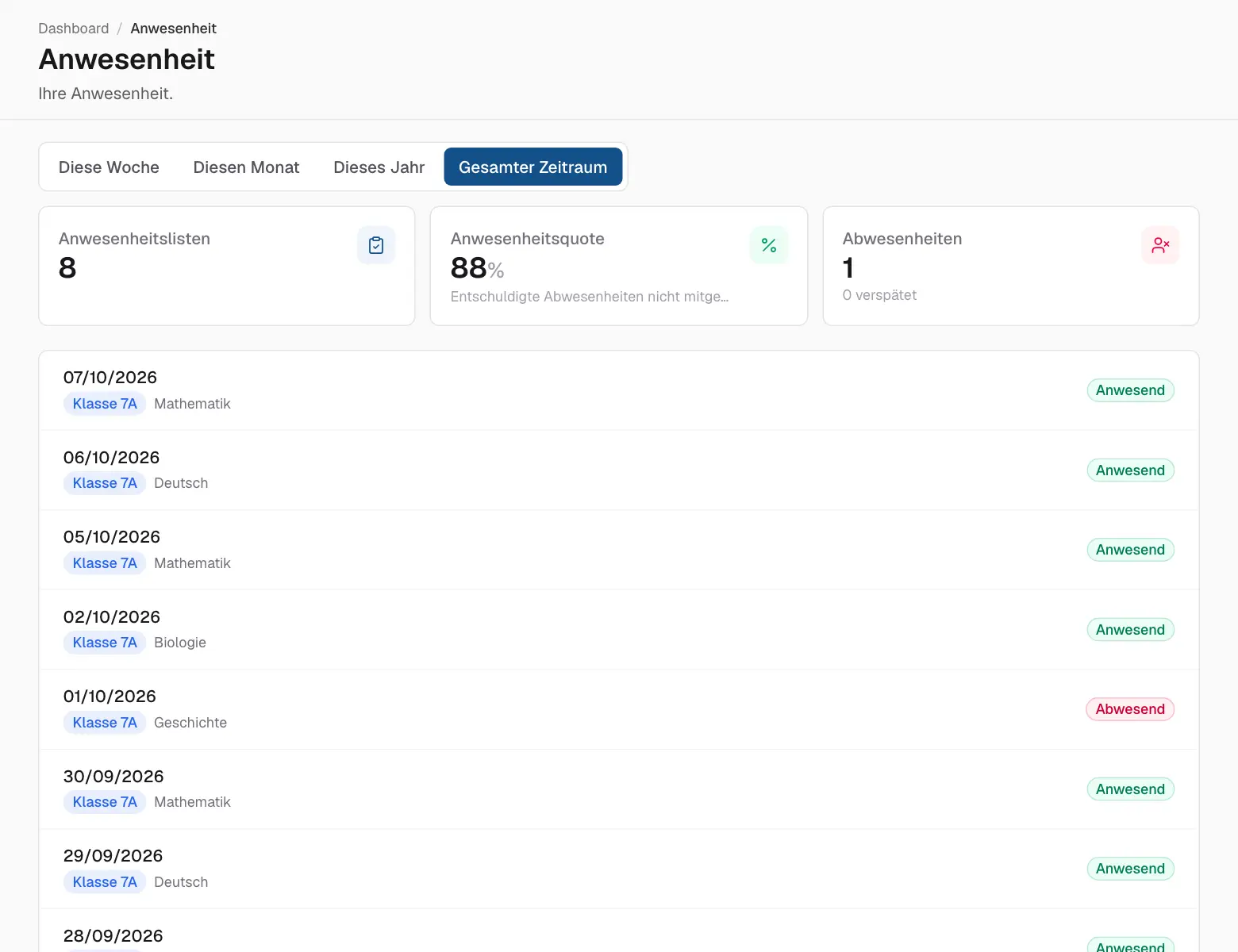Click Klasse 7A tag on 06/10/2026 entry

pyautogui.click(x=105, y=483)
